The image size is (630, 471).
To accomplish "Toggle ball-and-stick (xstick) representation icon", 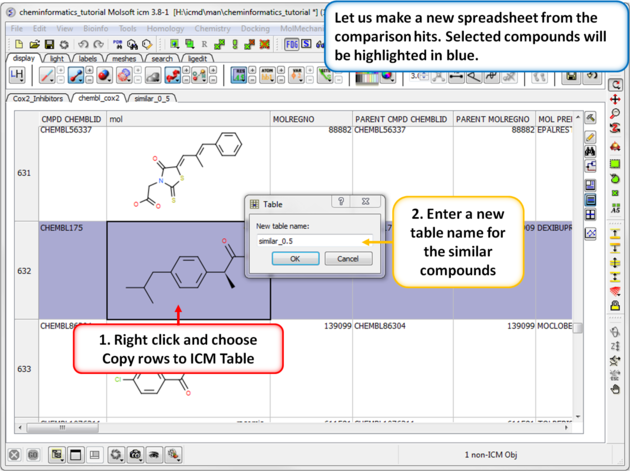I will (76, 75).
